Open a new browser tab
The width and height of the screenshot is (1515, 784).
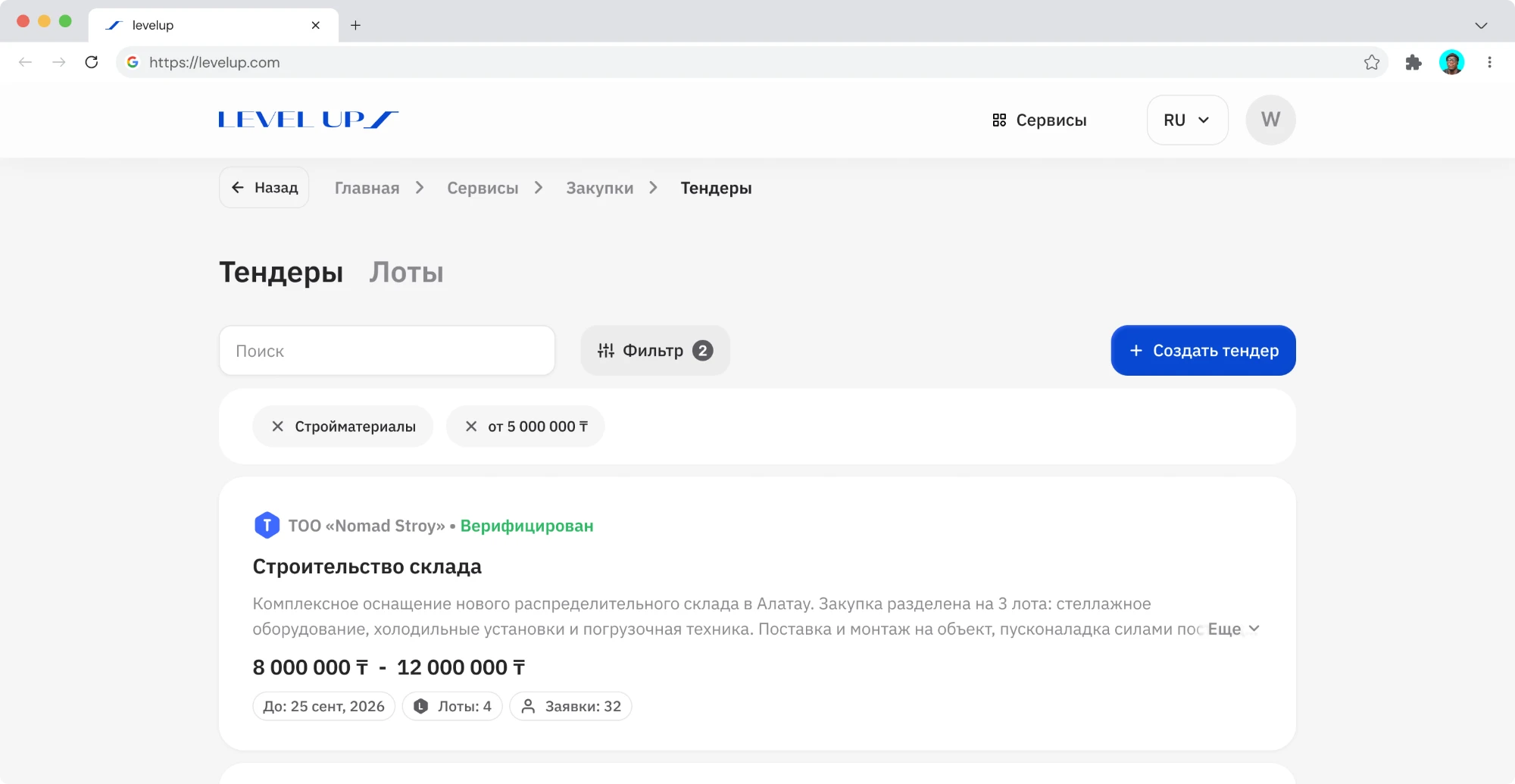pos(355,25)
